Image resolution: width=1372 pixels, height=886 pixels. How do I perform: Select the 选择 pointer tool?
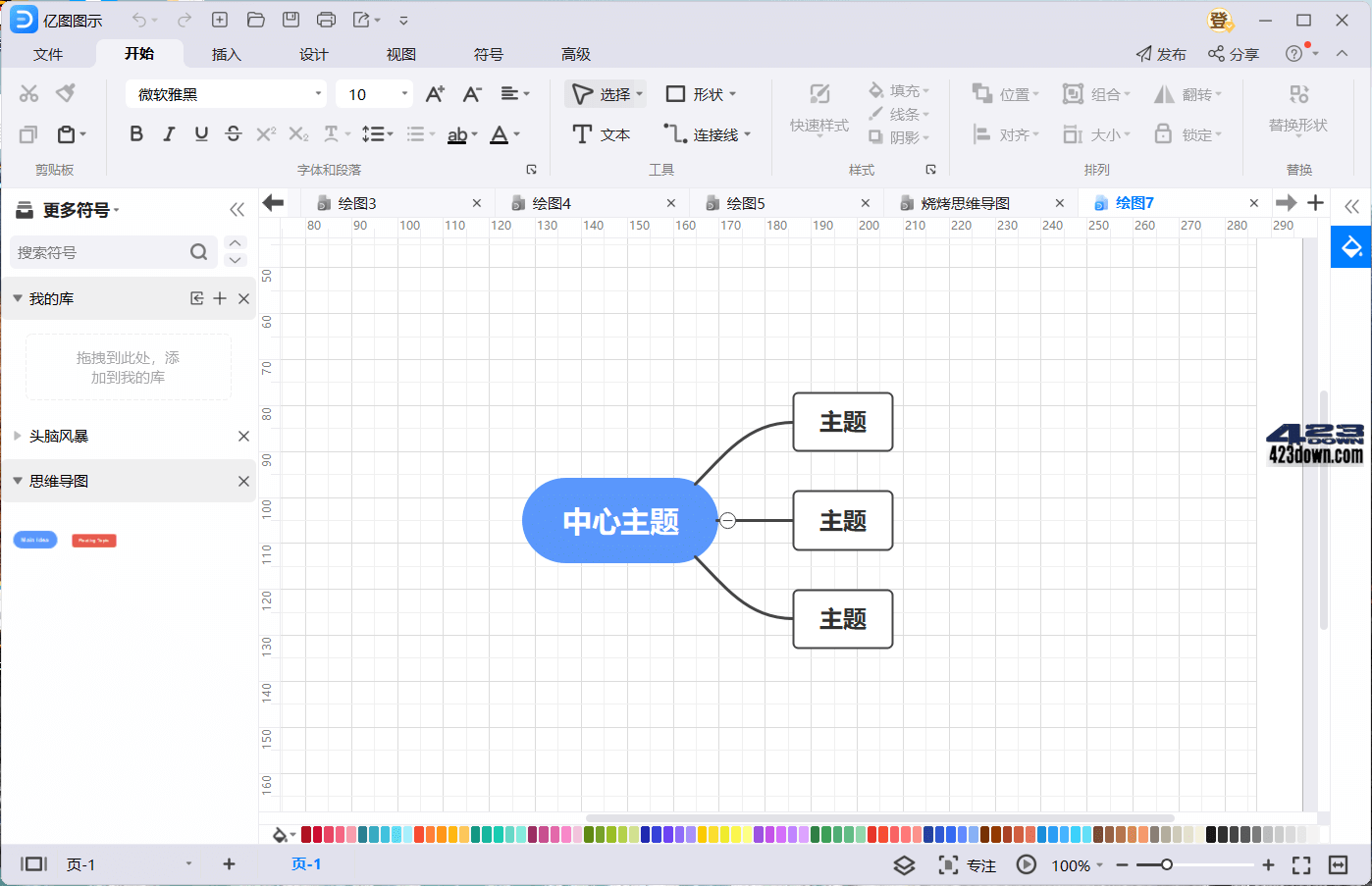pos(606,94)
